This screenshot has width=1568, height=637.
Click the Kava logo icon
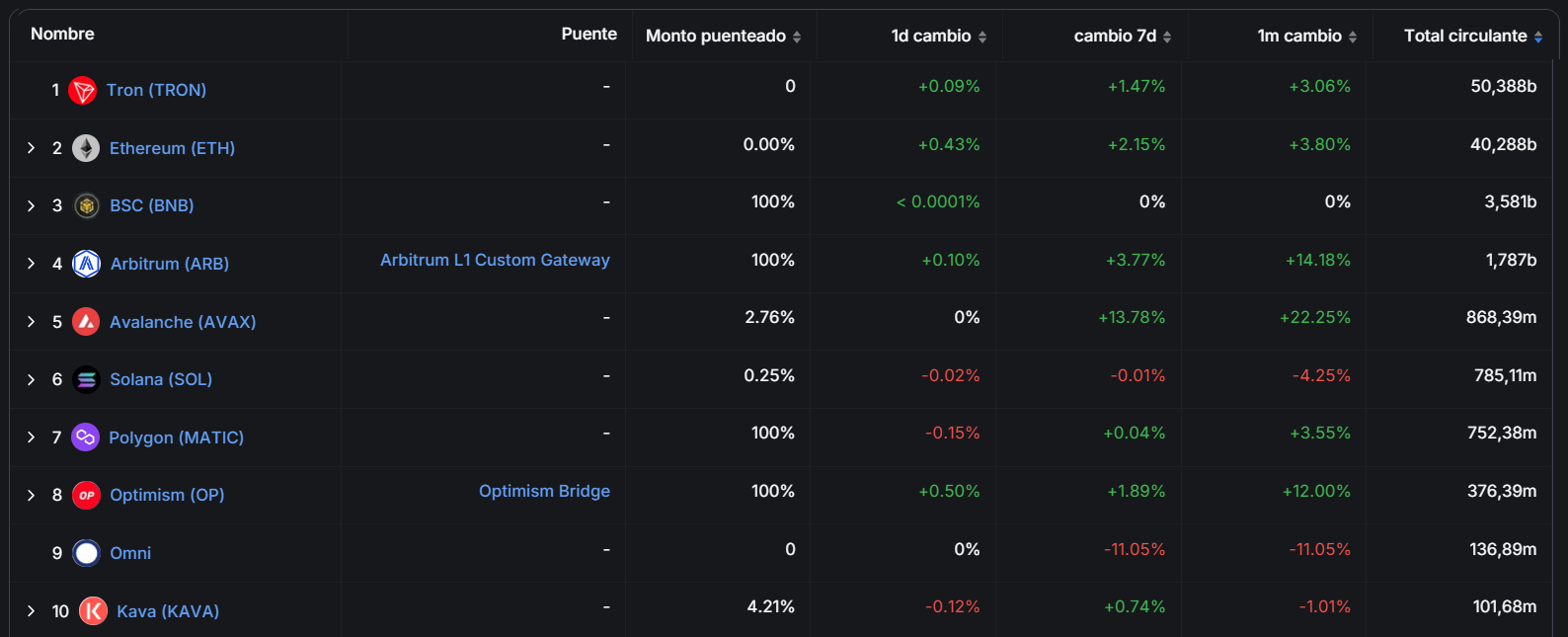pos(93,611)
